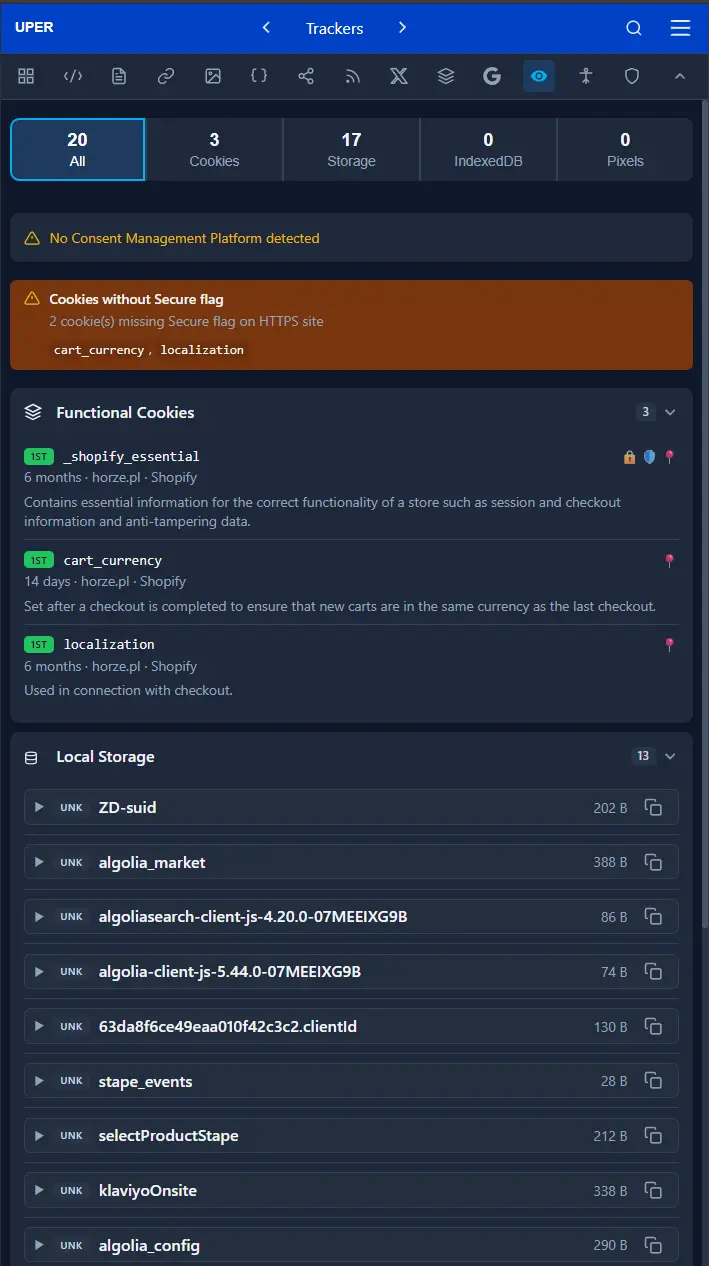Collapse the Local Storage section
The width and height of the screenshot is (709, 1266).
click(671, 756)
